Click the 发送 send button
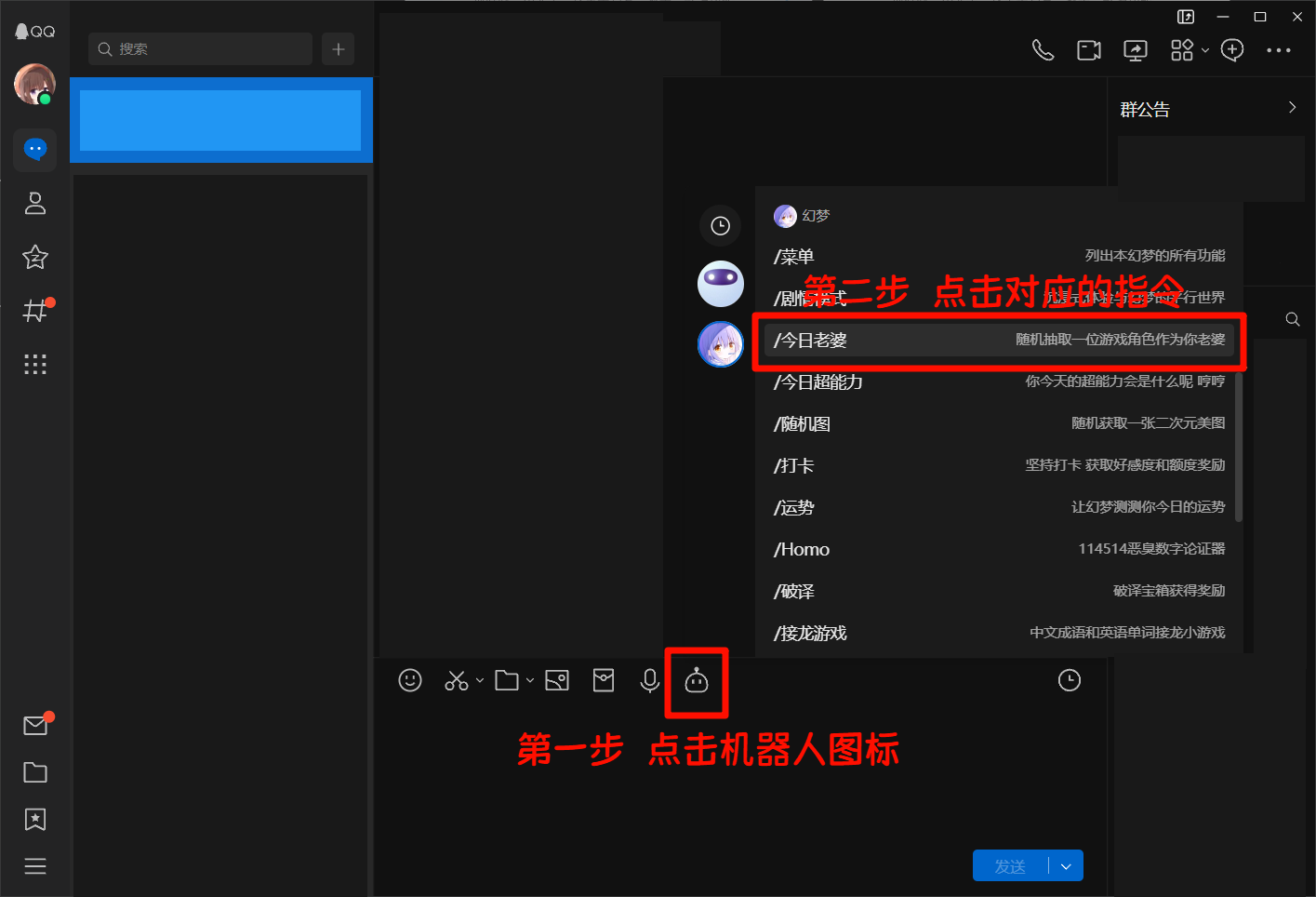 point(1009,865)
